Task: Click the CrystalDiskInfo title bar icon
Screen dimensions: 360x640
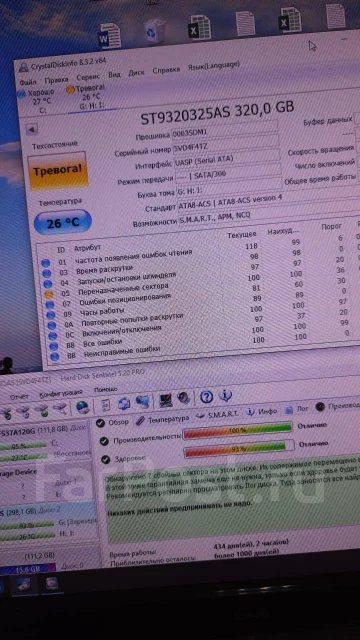Action: point(24,67)
